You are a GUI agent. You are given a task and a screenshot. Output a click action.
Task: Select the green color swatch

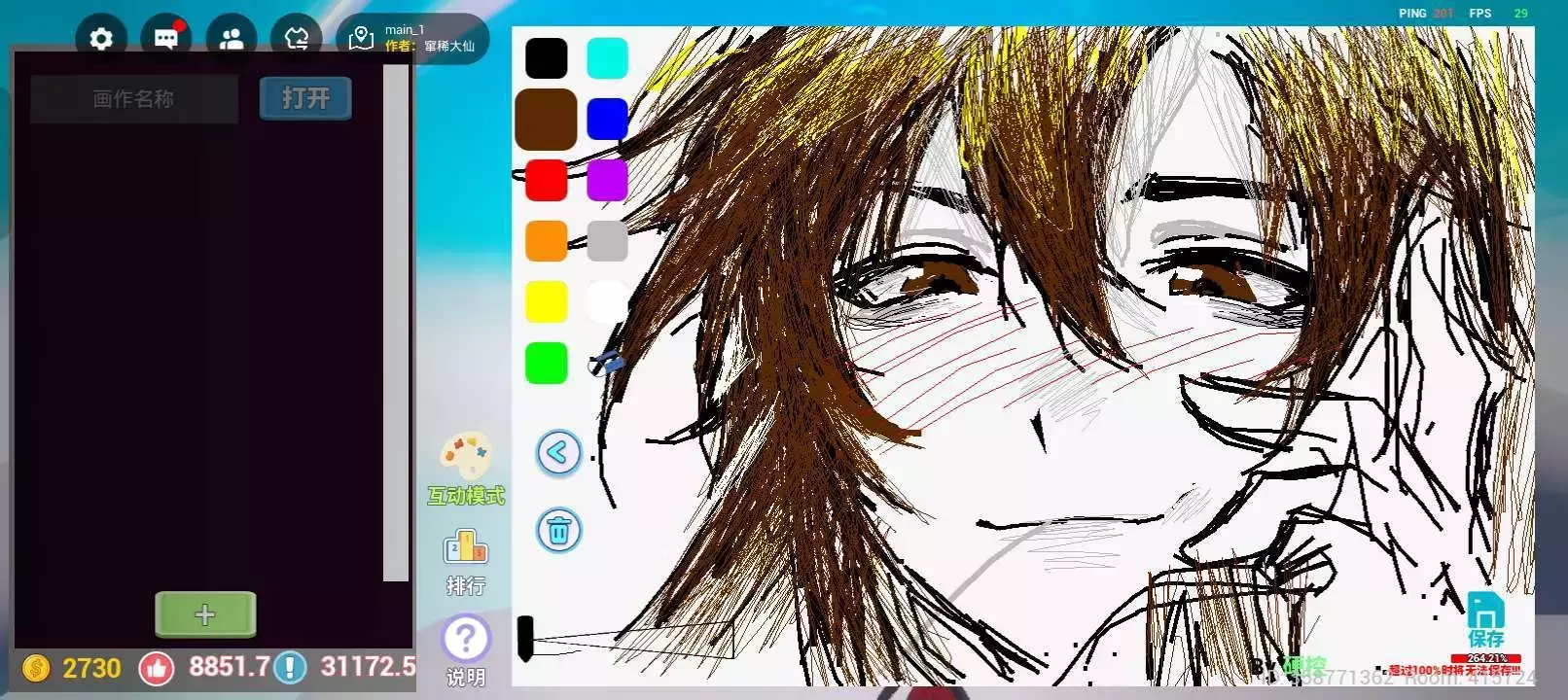tap(547, 363)
